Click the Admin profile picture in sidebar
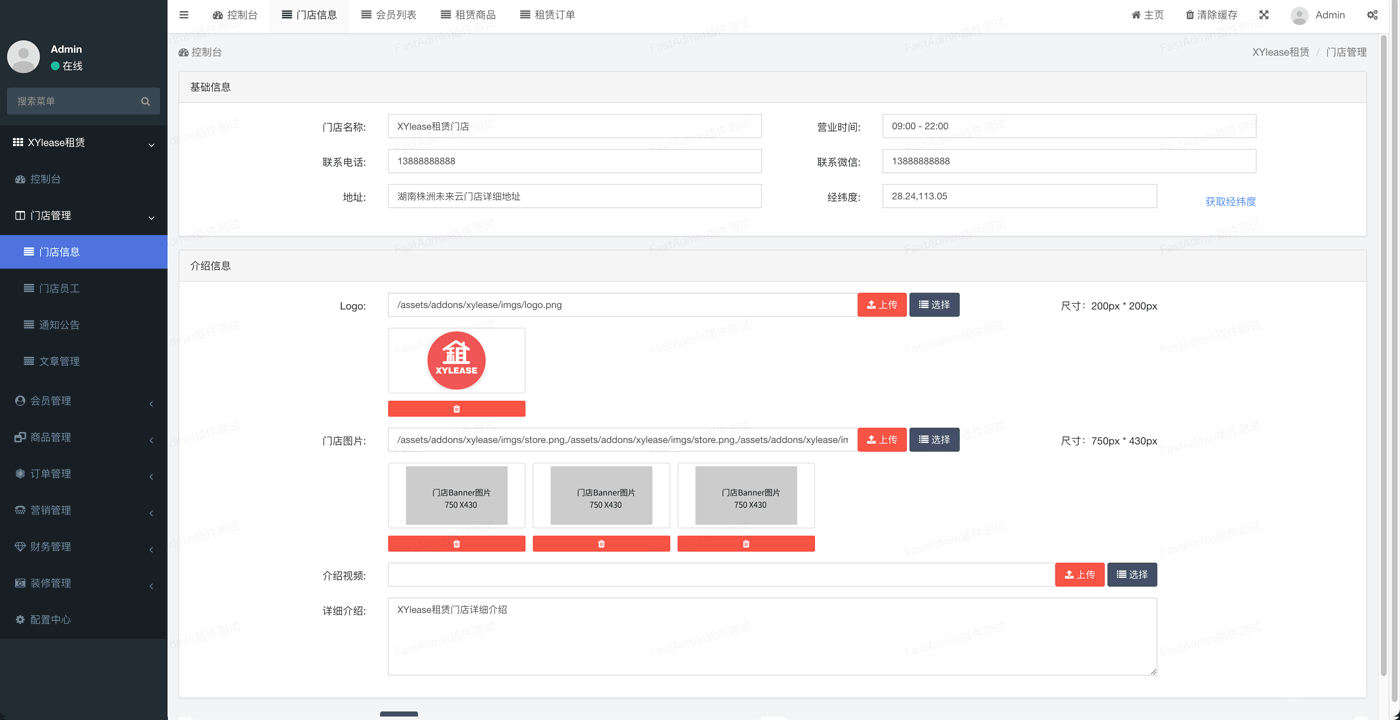This screenshot has width=1400, height=720. (24, 57)
